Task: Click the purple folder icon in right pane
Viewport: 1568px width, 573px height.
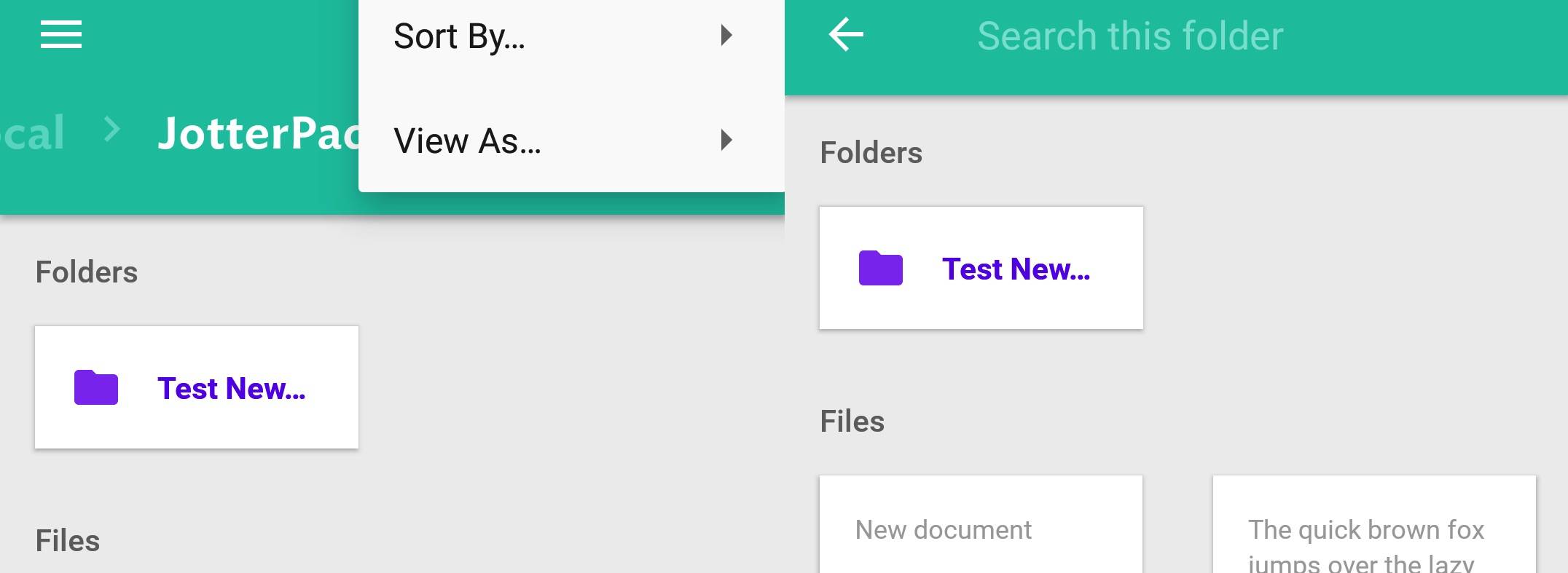Action: tap(881, 268)
